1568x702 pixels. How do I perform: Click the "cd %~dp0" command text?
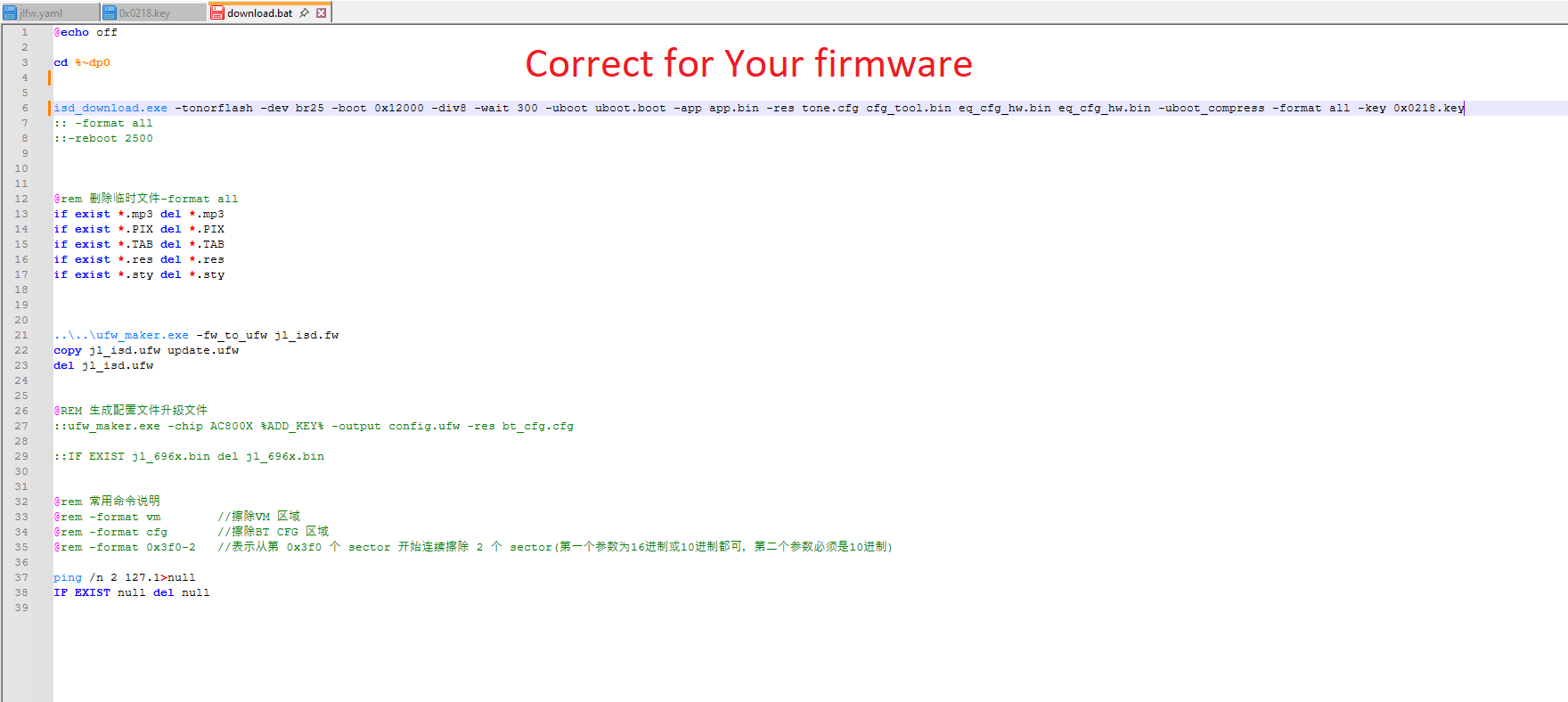[x=82, y=62]
